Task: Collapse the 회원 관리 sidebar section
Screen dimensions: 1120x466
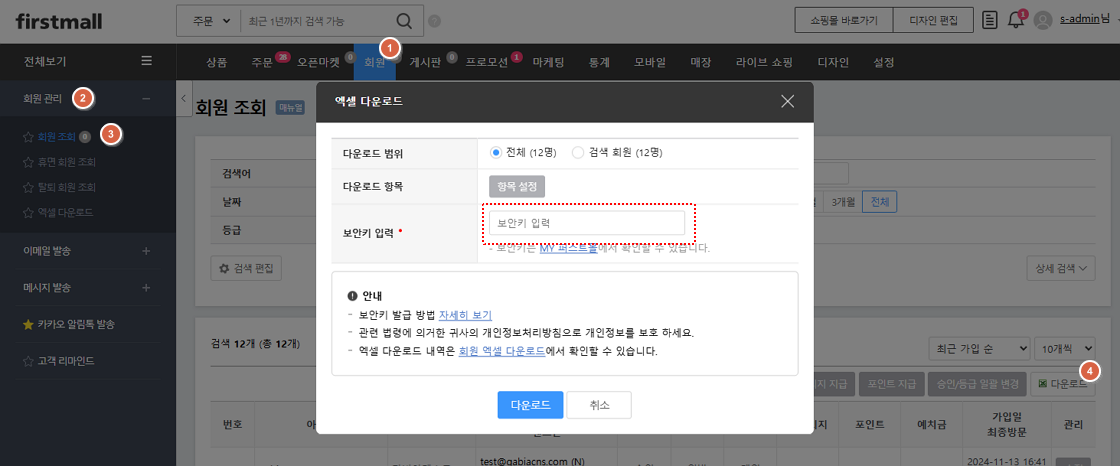Action: tap(146, 99)
